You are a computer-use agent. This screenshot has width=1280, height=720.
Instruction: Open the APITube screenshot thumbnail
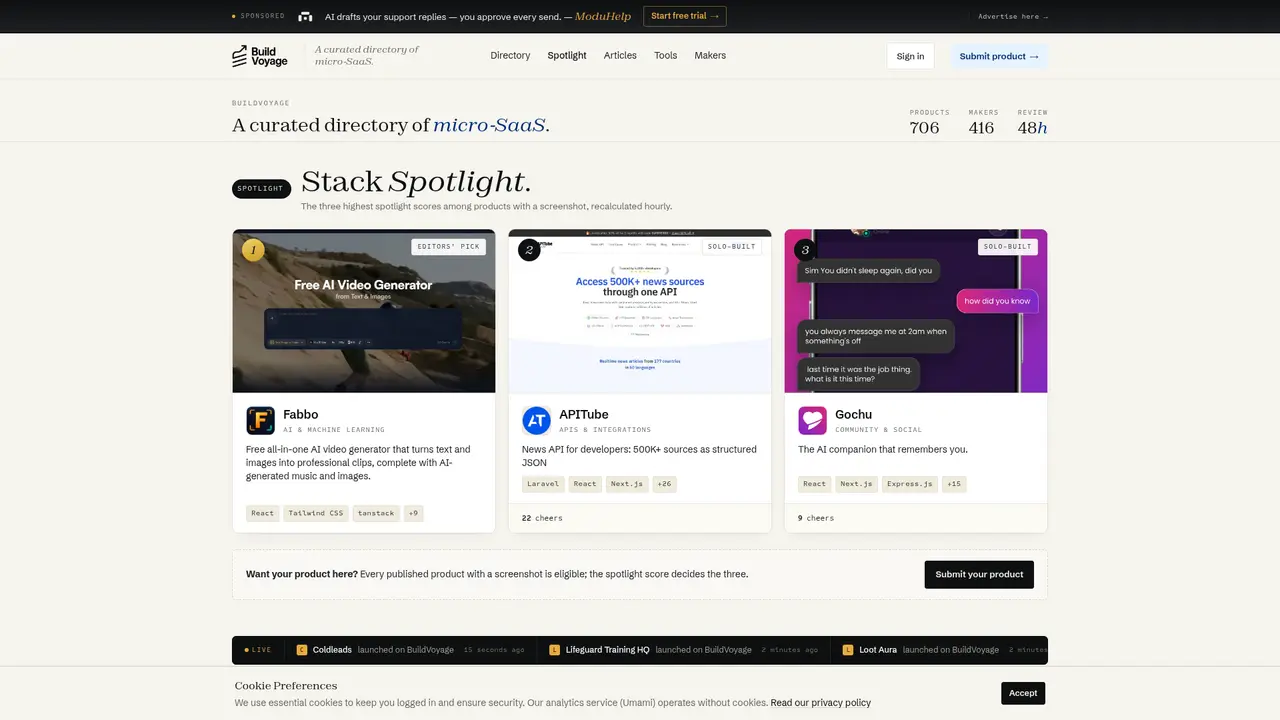tap(640, 311)
